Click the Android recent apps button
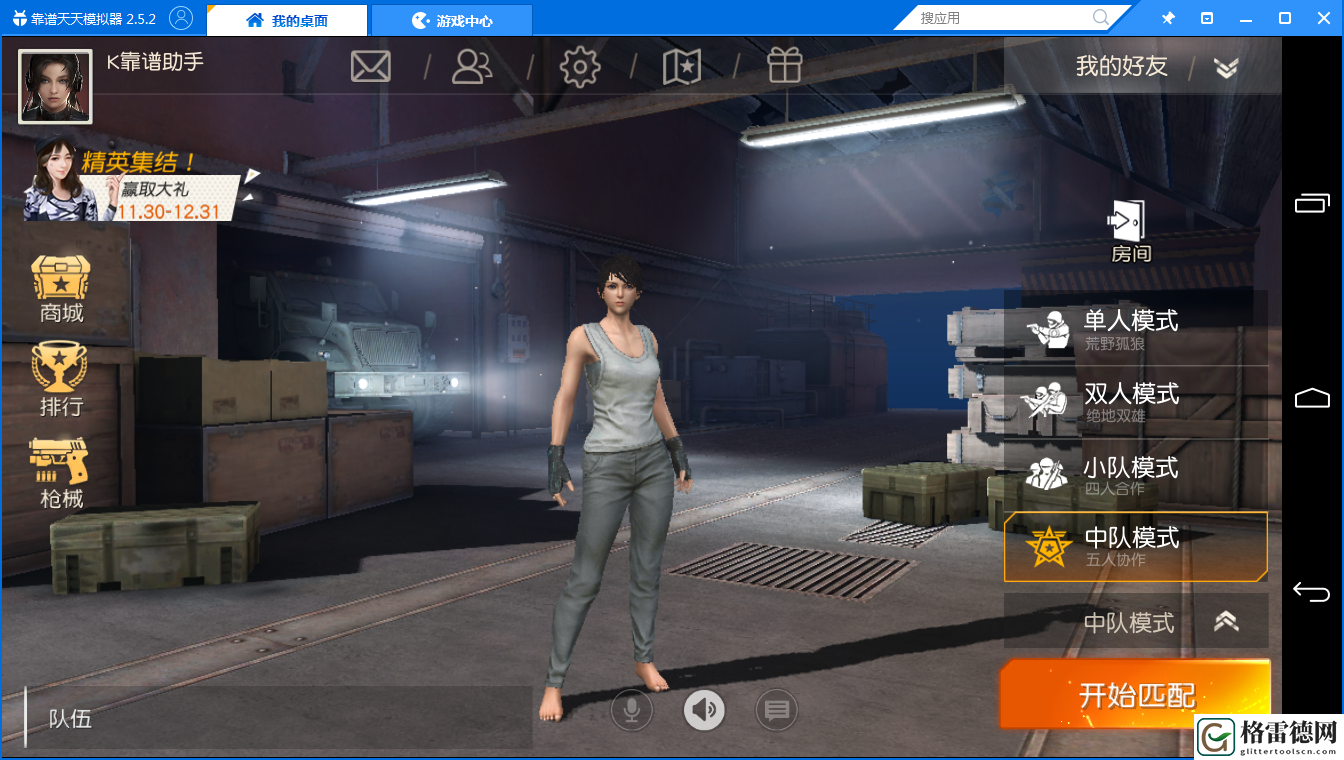This screenshot has height=760, width=1344. click(1312, 204)
